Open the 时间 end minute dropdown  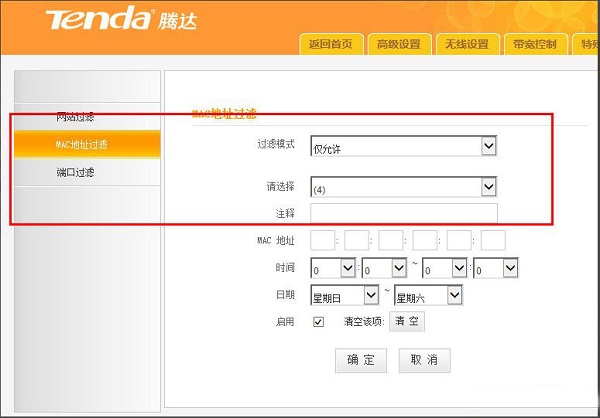(x=496, y=268)
